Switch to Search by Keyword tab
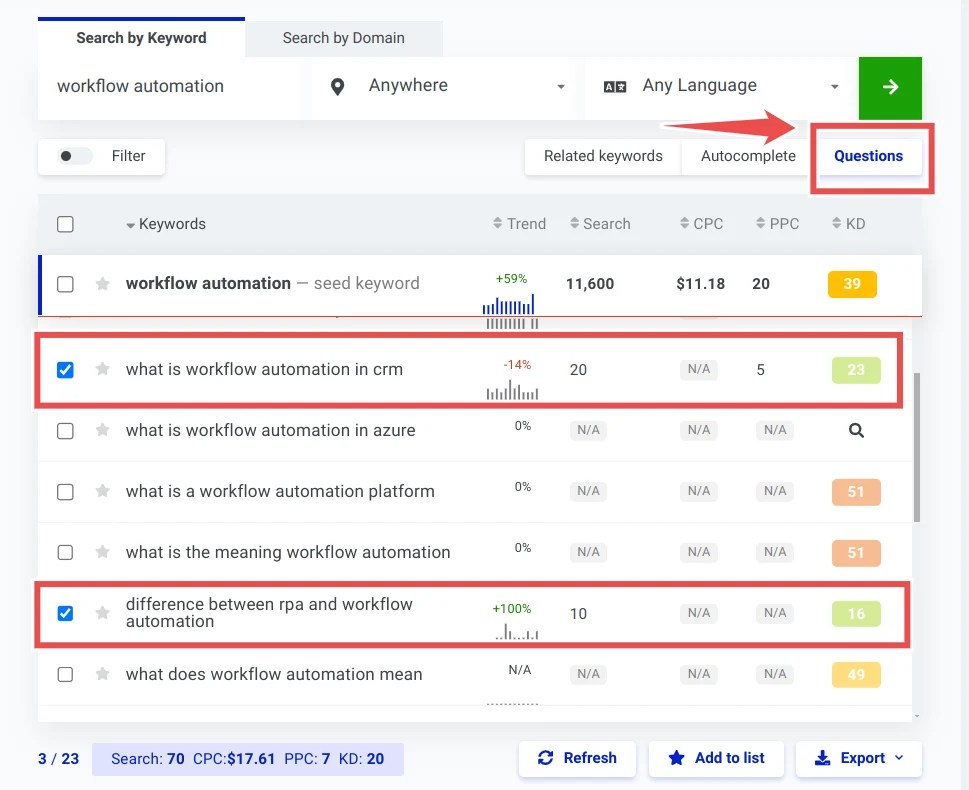Screen dimensions: 969x790 click(x=141, y=38)
